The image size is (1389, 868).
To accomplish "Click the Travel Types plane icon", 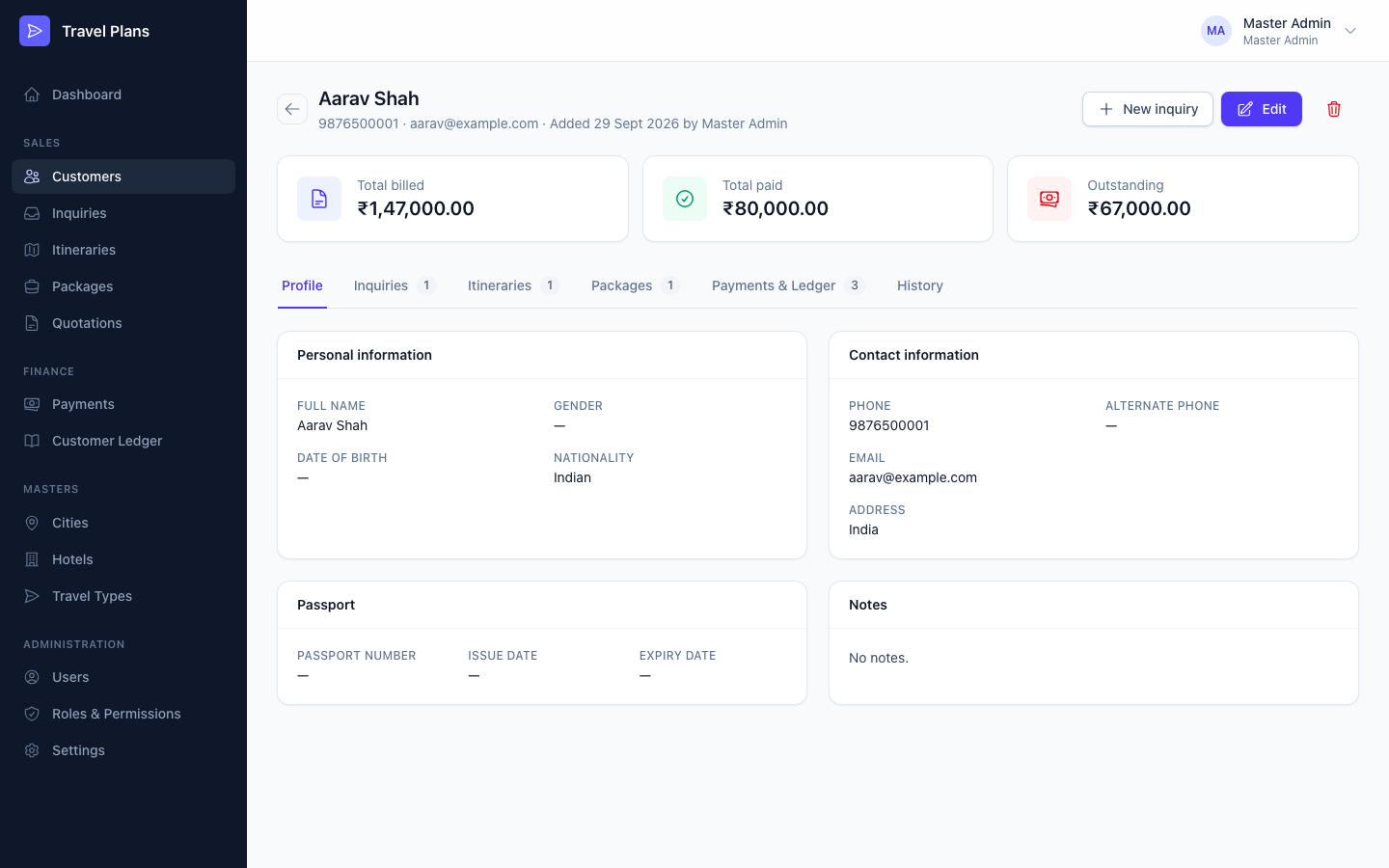I will (x=32, y=596).
